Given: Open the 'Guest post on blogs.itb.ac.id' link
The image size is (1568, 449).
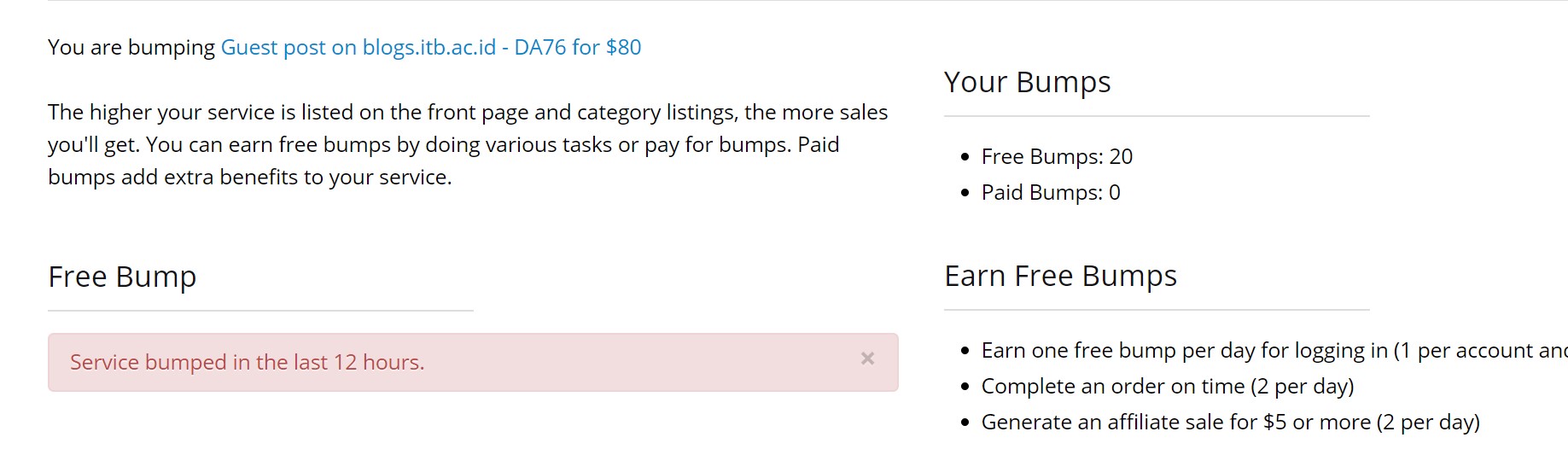Looking at the screenshot, I should point(430,47).
